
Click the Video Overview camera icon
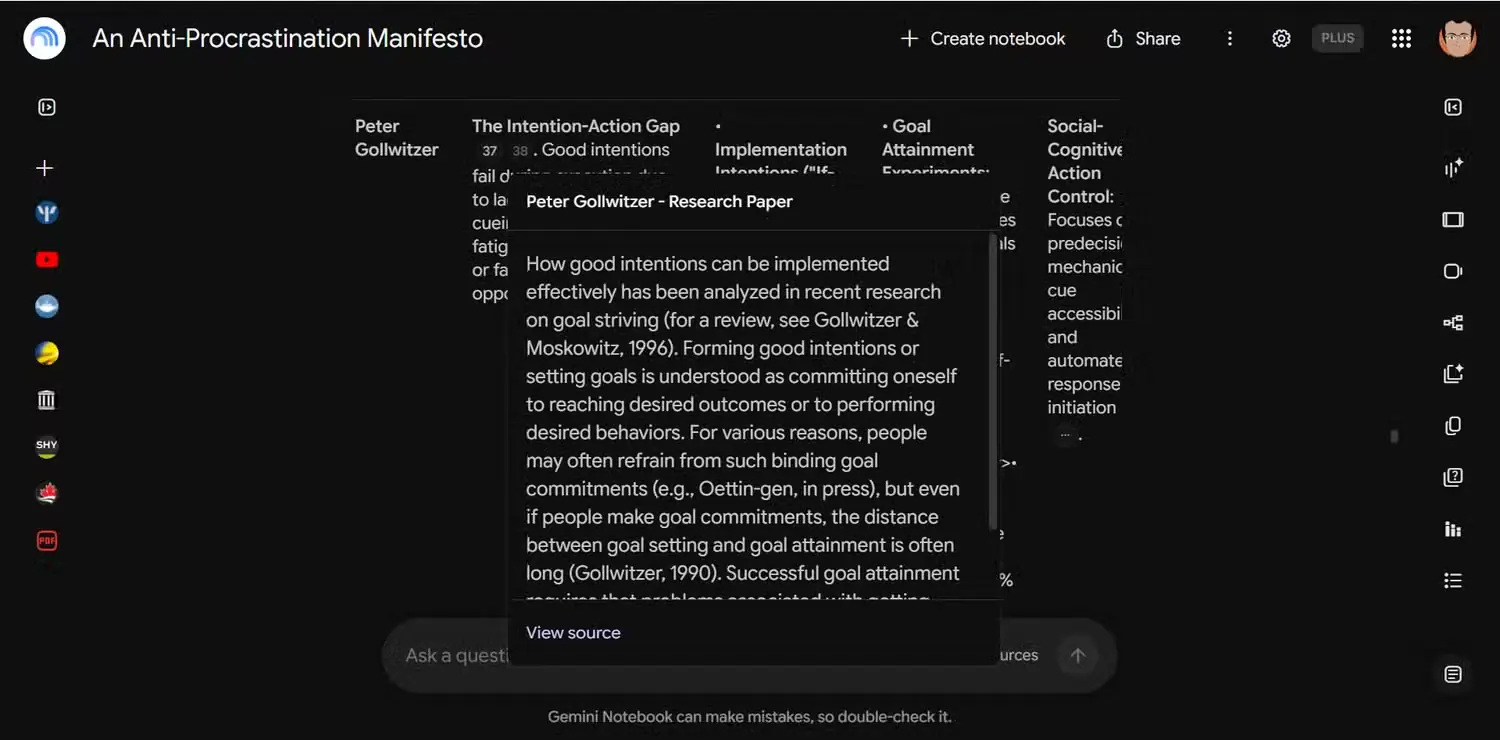[x=1453, y=271]
